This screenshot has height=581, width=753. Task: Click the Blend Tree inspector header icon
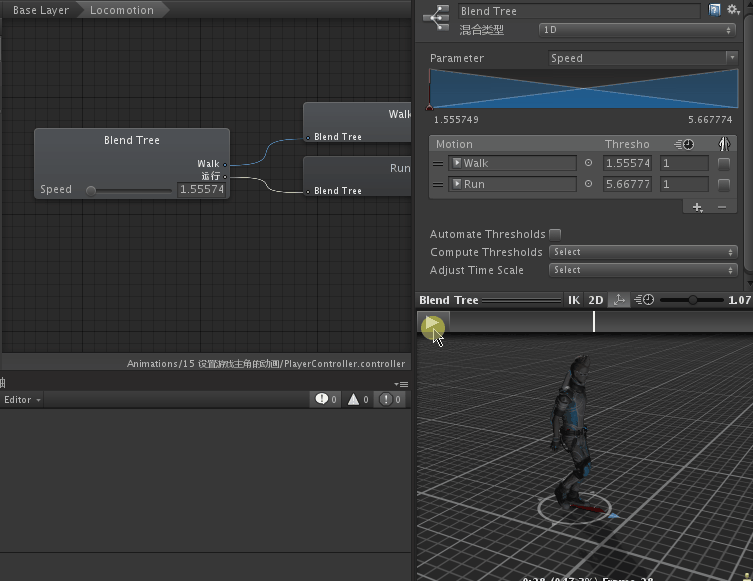coord(436,18)
